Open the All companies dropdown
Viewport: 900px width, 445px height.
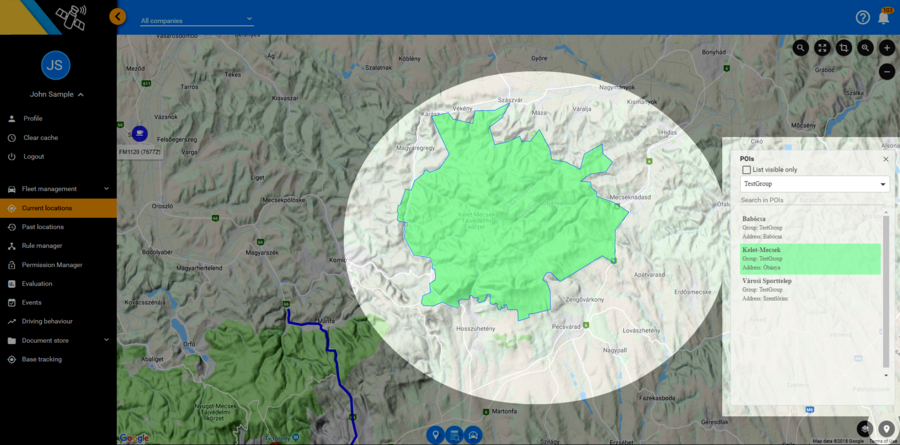(196, 19)
